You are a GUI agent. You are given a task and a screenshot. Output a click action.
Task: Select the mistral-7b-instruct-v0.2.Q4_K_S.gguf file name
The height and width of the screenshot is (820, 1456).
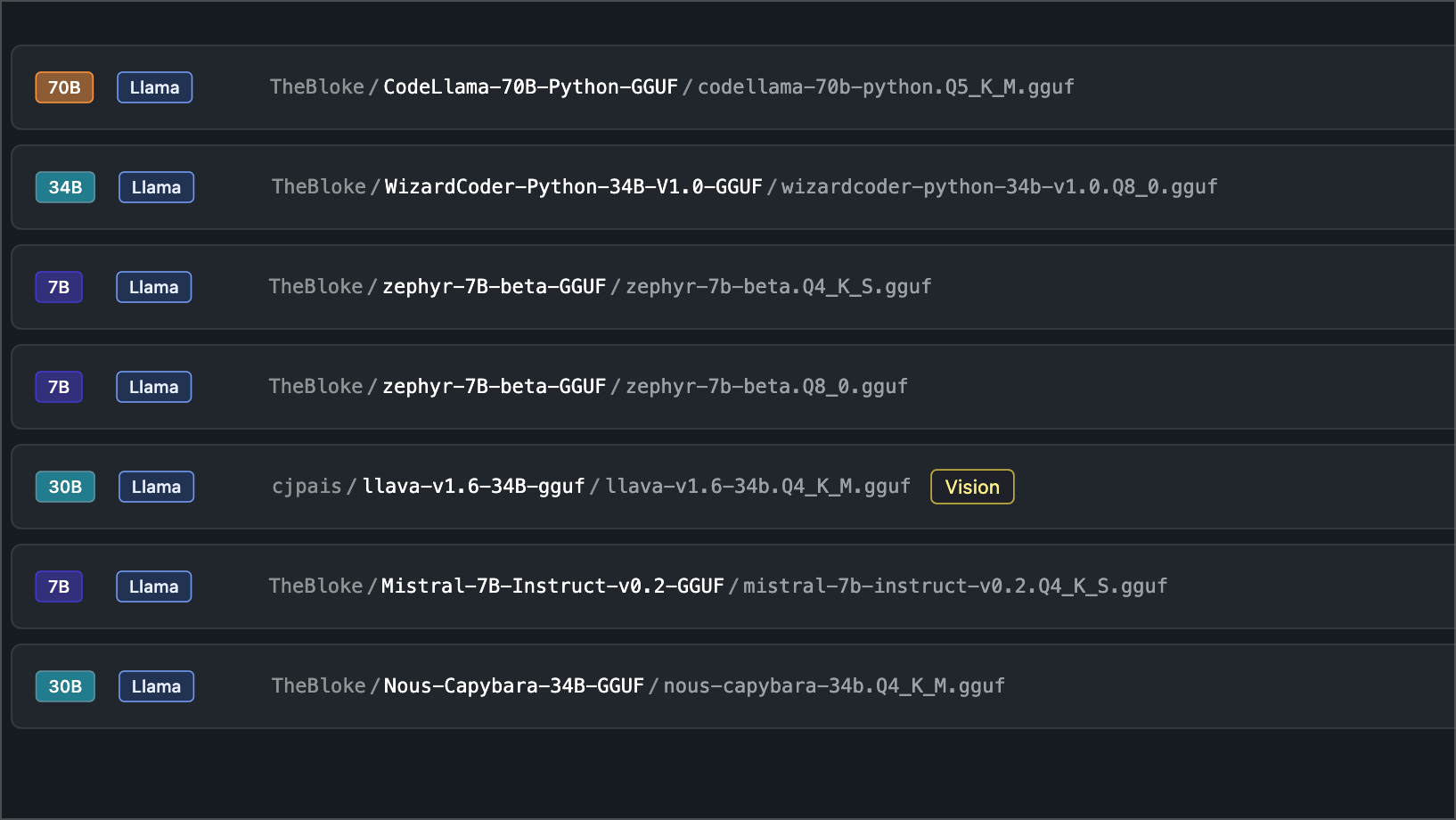point(954,586)
